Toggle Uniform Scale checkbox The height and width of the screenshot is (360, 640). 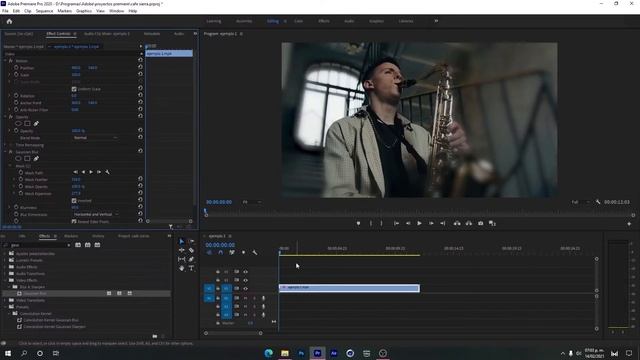pyautogui.click(x=74, y=89)
